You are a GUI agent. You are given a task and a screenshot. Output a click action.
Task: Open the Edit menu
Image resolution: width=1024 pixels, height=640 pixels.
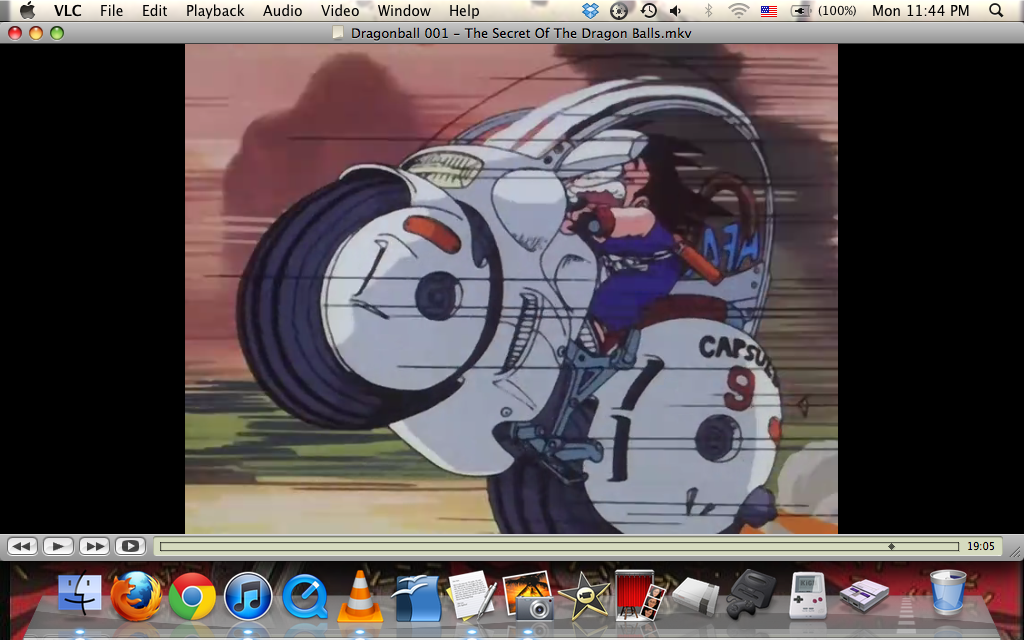(155, 10)
